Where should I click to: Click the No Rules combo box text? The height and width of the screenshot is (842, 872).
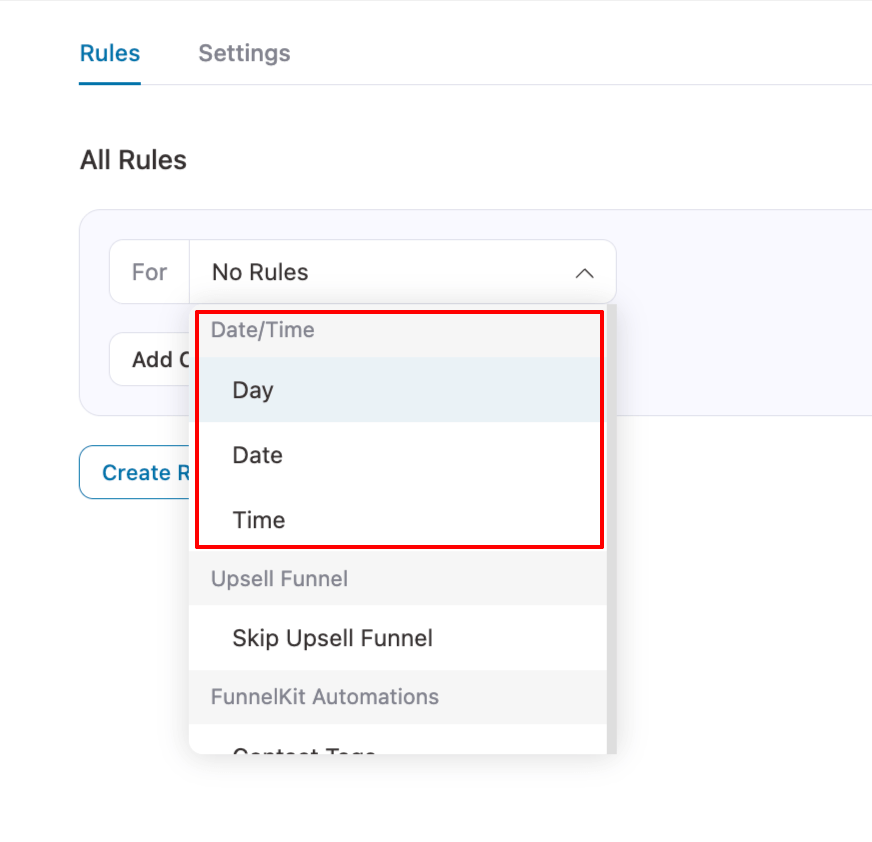pyautogui.click(x=260, y=272)
